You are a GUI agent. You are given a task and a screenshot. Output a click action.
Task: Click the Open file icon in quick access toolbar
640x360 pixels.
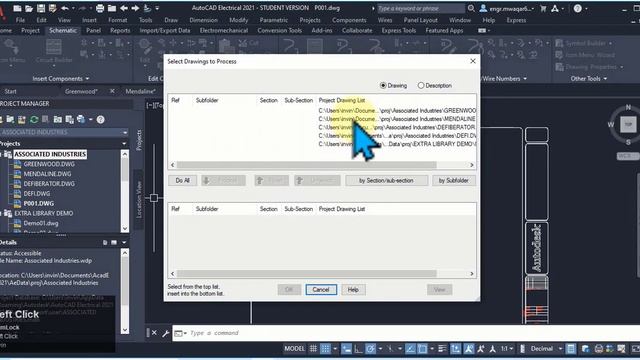pos(29,8)
